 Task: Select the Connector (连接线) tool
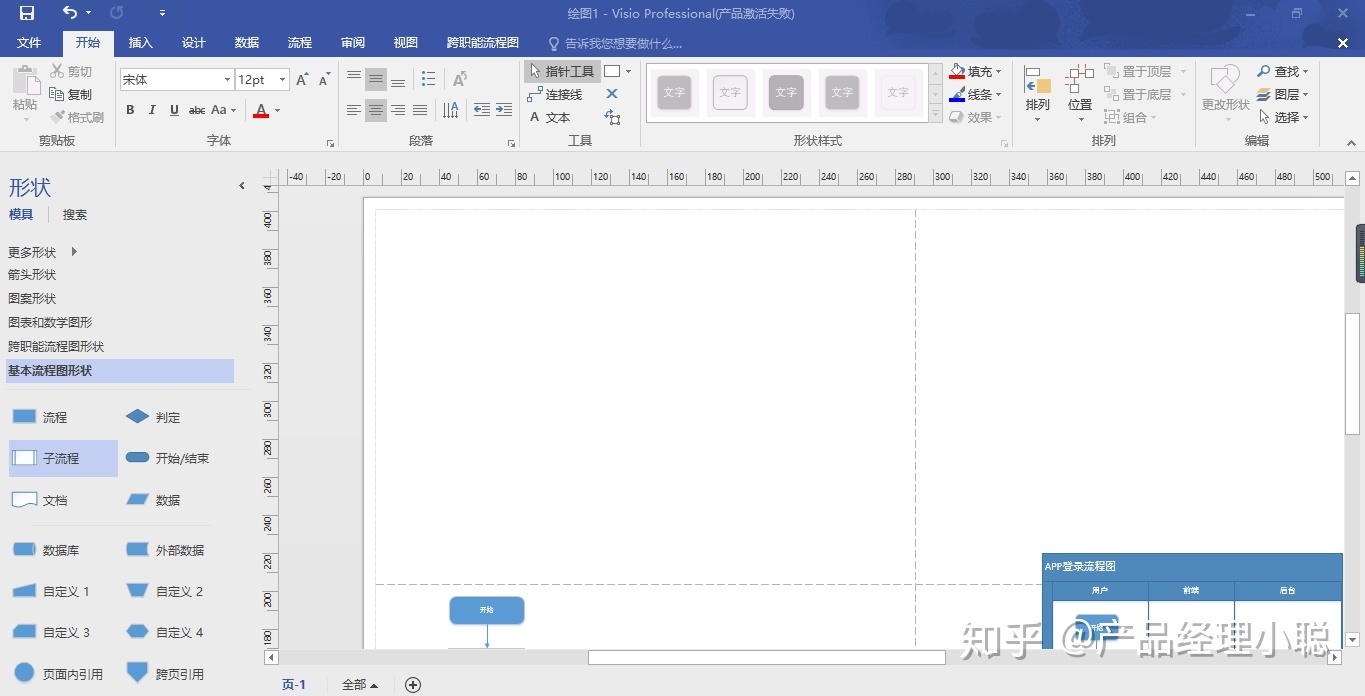click(555, 94)
